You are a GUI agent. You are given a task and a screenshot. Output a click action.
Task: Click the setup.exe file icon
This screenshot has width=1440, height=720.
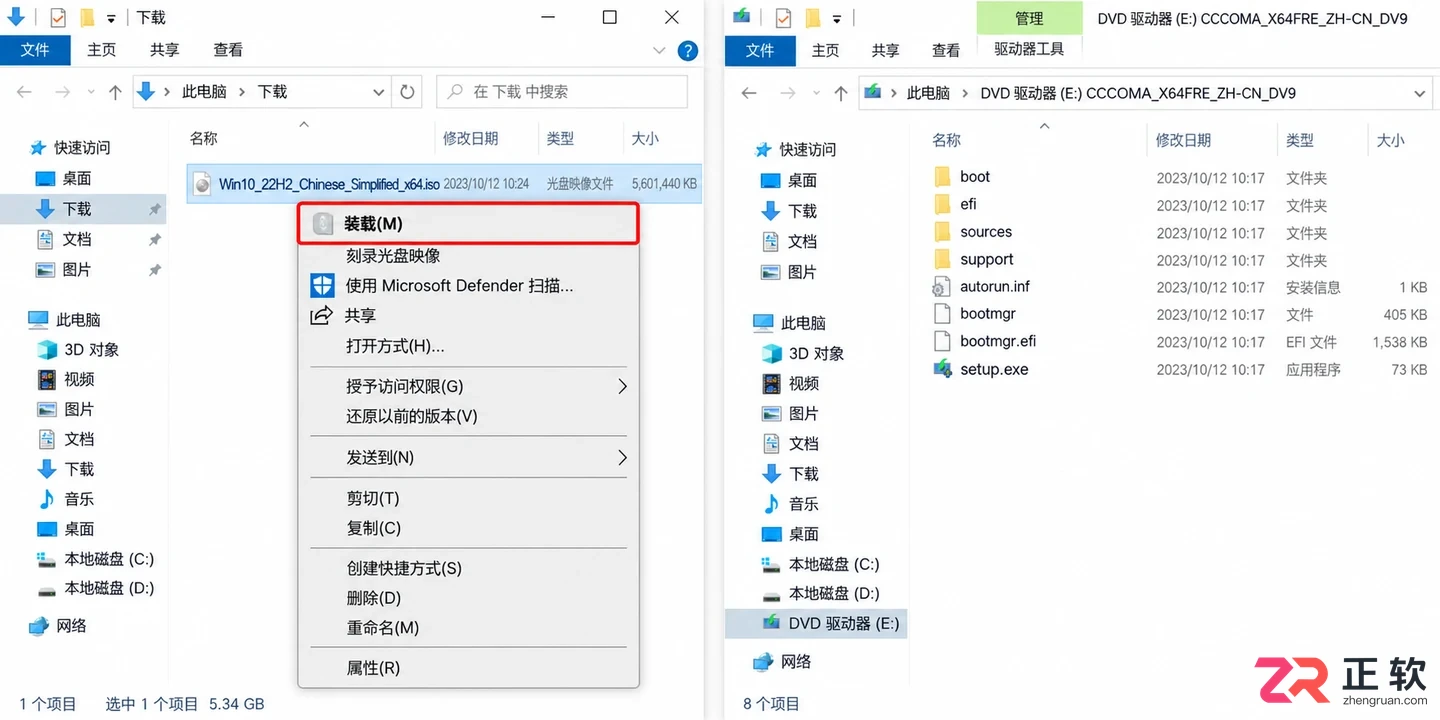click(x=942, y=369)
